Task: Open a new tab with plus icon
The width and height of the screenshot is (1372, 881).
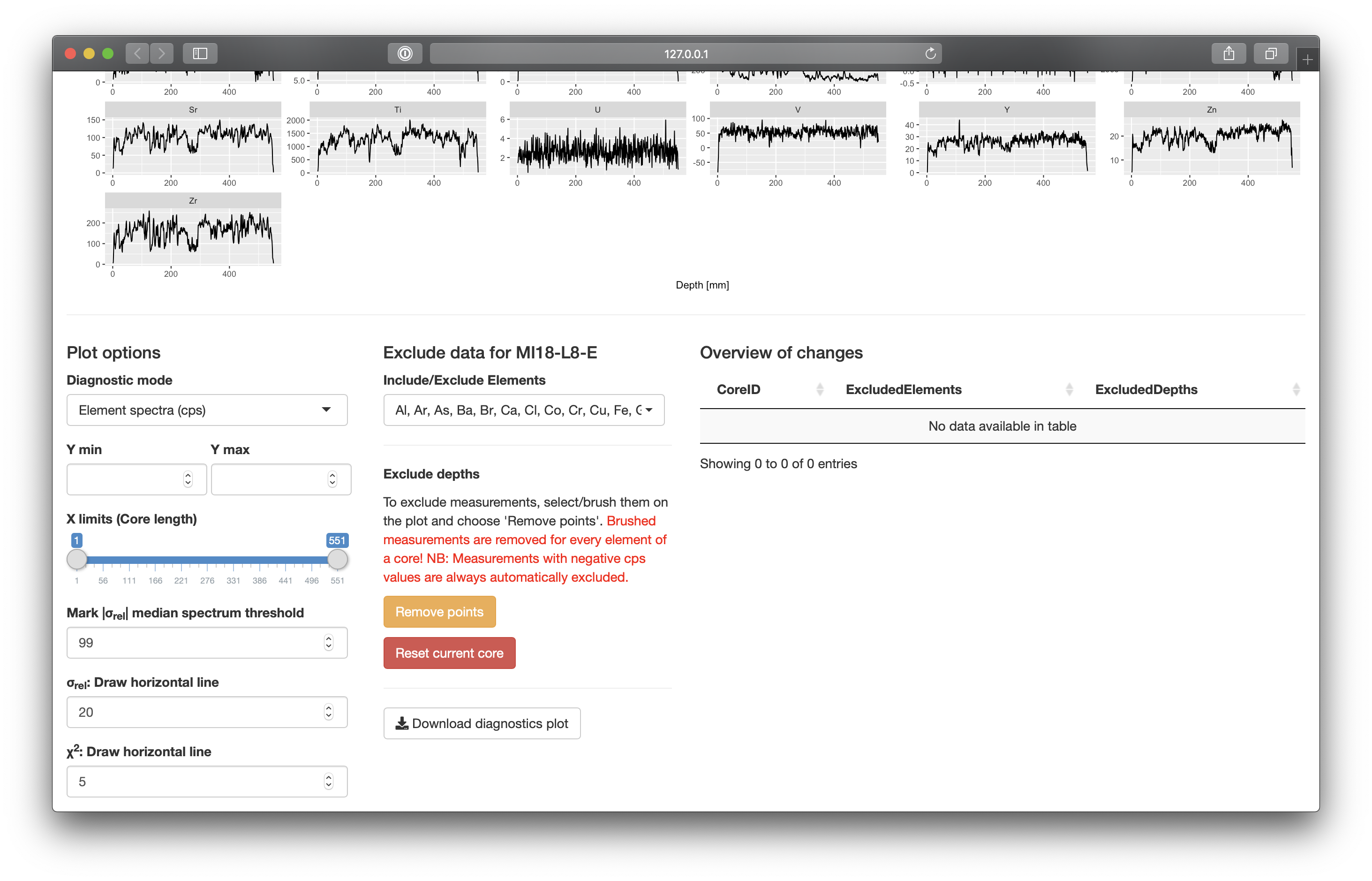Action: click(x=1307, y=60)
